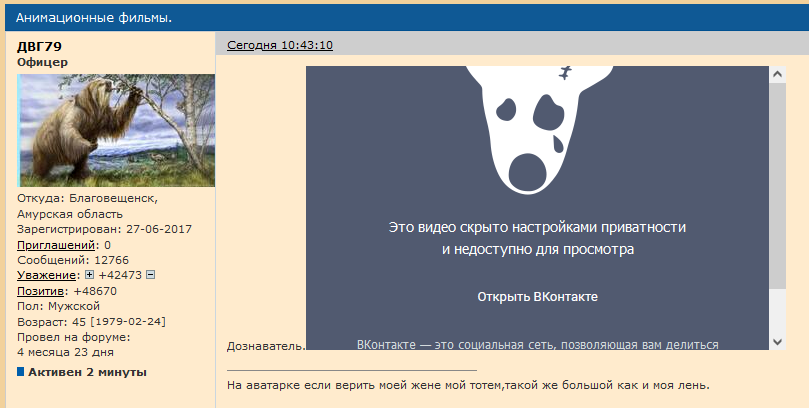Screen dimensions: 809x408
Task: Click the status Активен 2 минуты
Action: (x=87, y=372)
